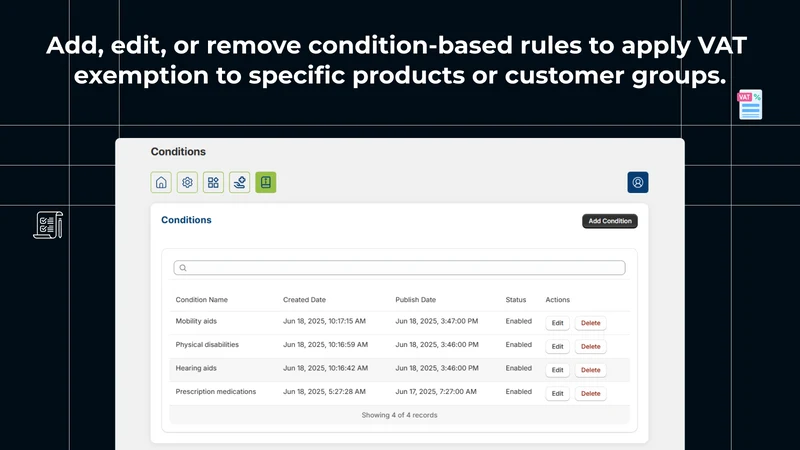This screenshot has height=450, width=800.
Task: Open the user account profile icon
Action: 638,182
